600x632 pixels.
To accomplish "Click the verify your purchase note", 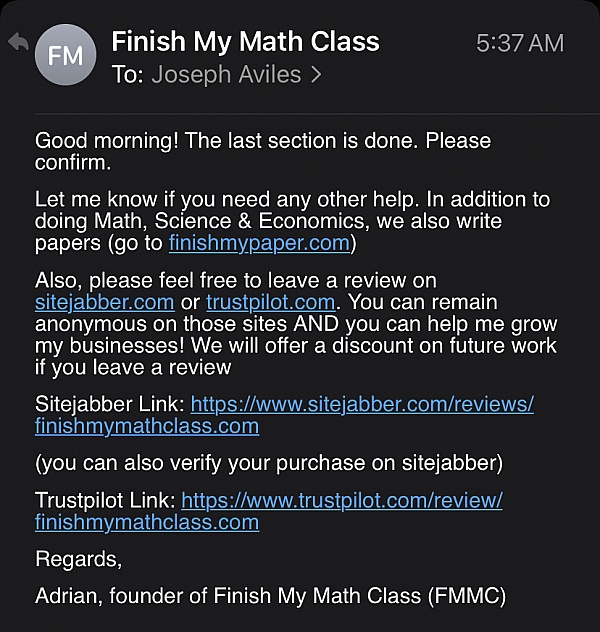I will (268, 462).
